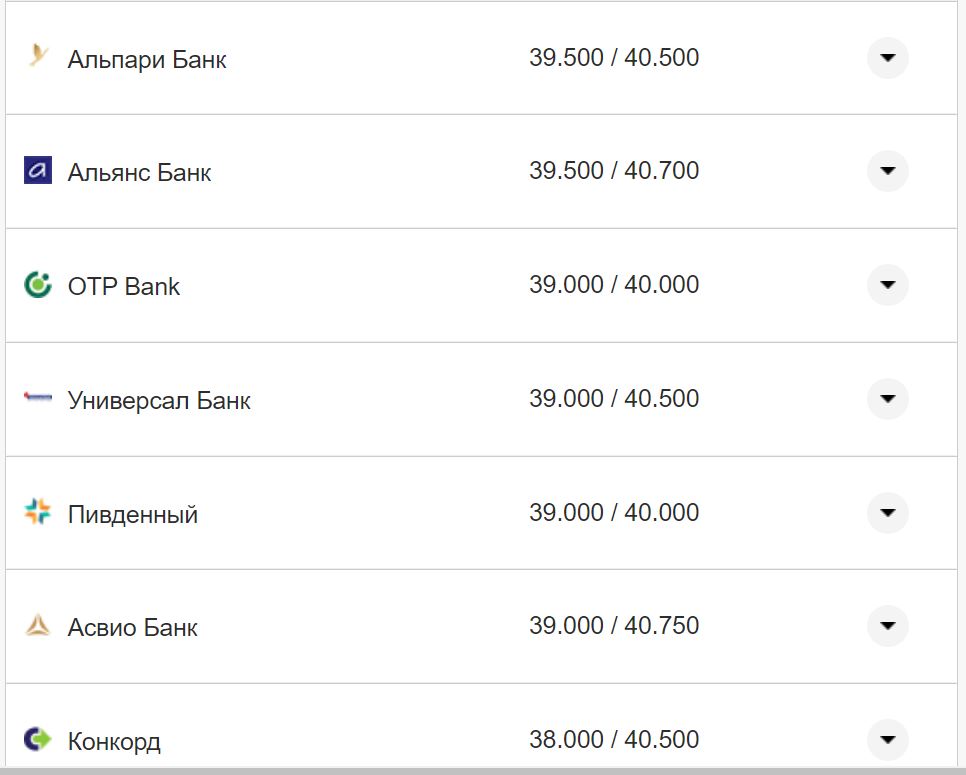Viewport: 966px width, 775px height.
Task: Click Альянс Банк rate 39.500 / 40.700
Action: pos(614,171)
